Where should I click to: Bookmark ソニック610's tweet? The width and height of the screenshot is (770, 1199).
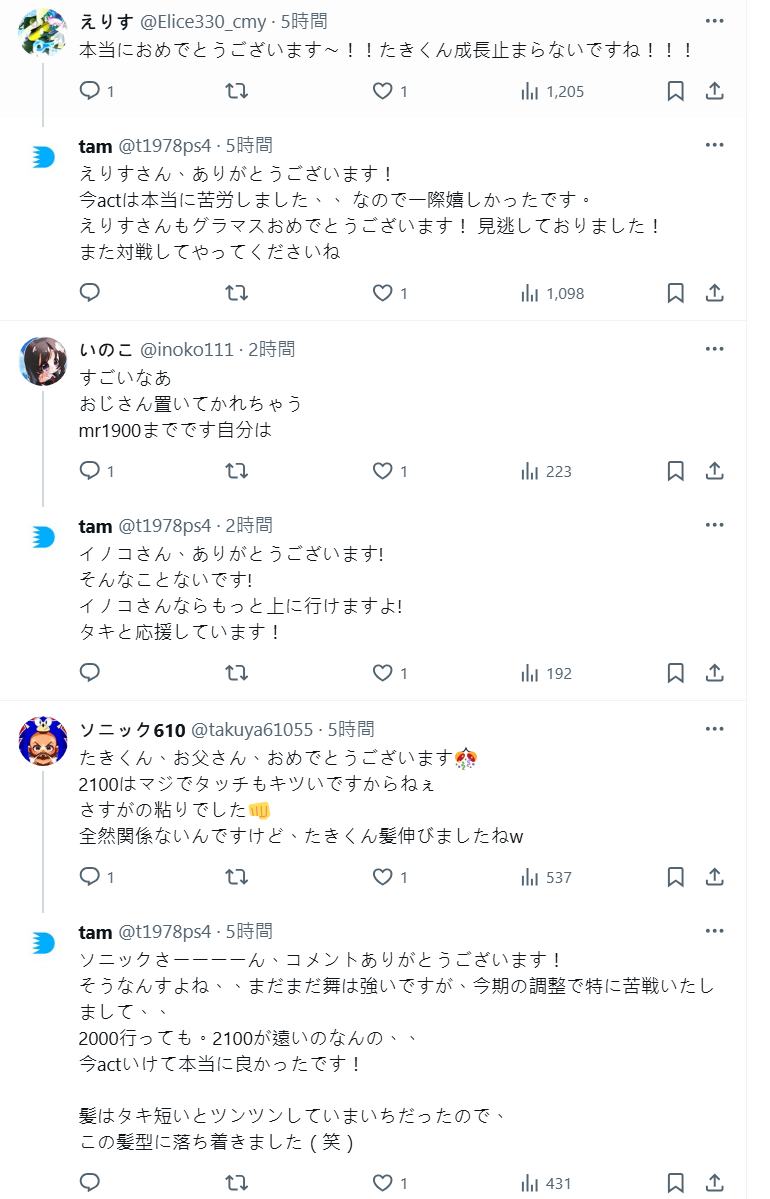[676, 877]
